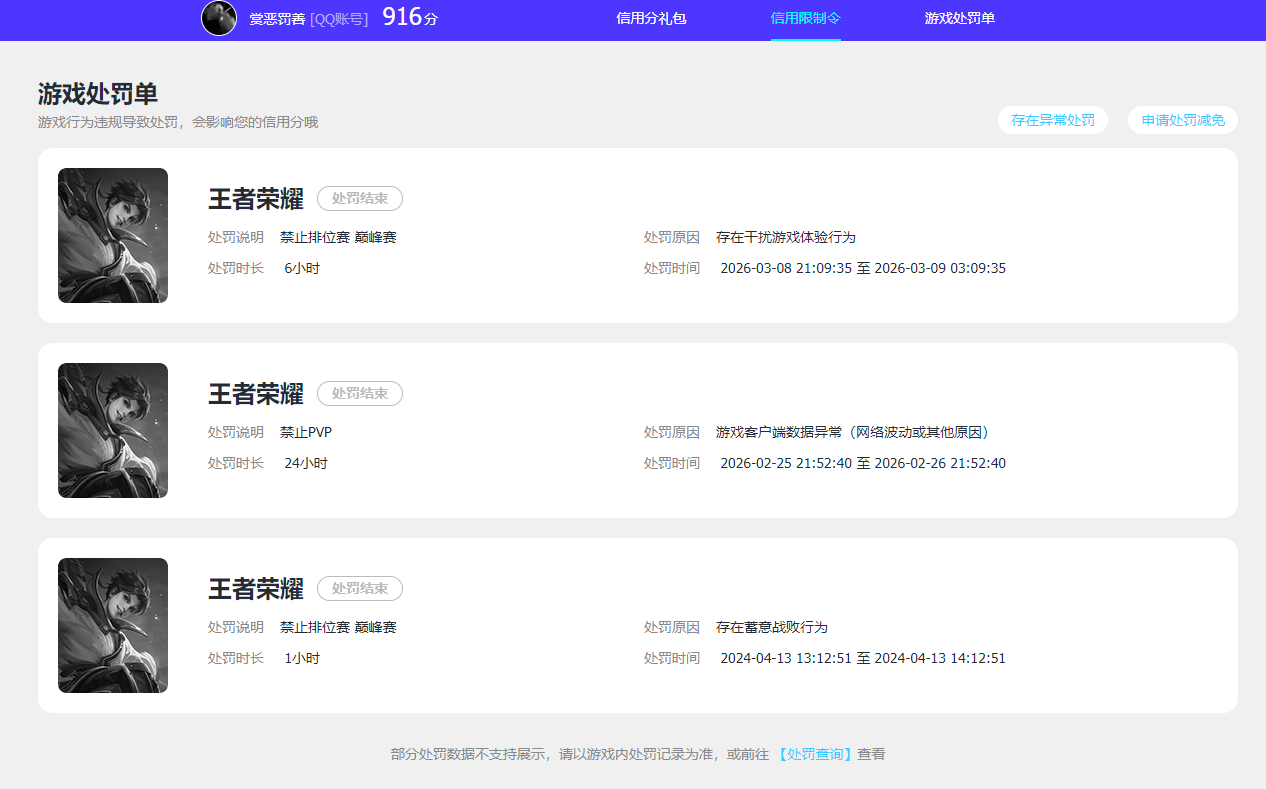Switch to the 信用限制令 tab
Viewport: 1266px width, 789px height.
[x=806, y=19]
